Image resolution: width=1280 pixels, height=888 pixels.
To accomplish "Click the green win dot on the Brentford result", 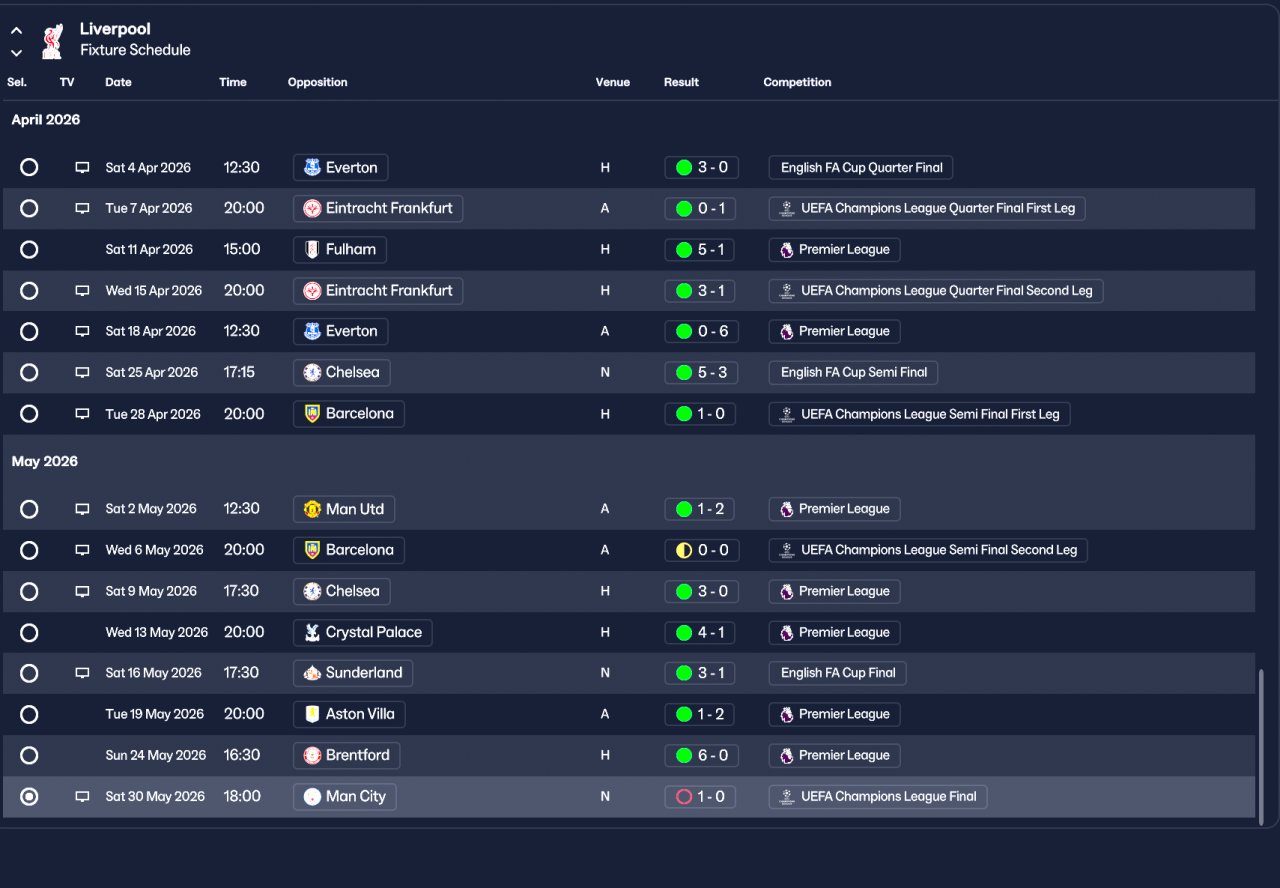I will tap(684, 755).
